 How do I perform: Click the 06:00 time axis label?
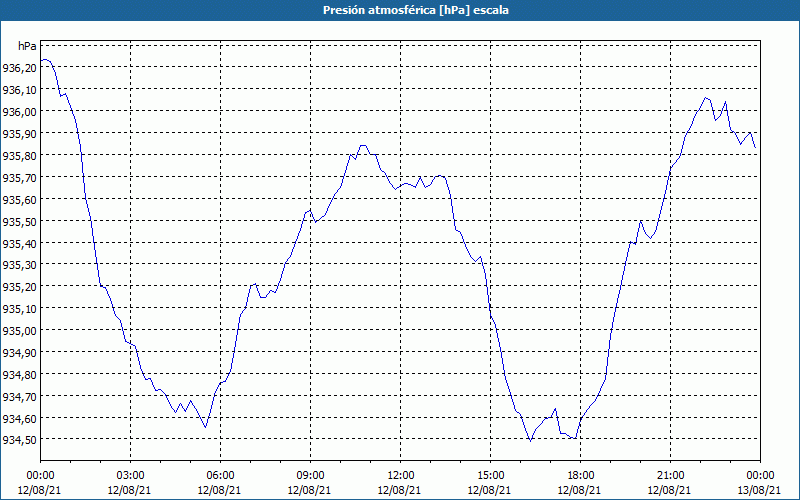point(220,475)
